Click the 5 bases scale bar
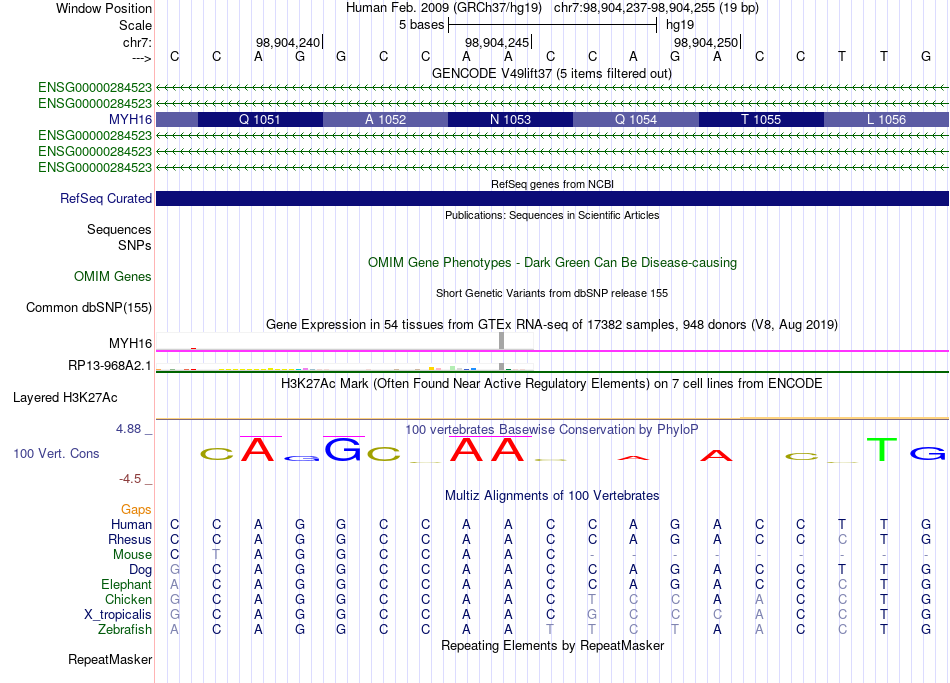Screen dimensions: 950x683 click(x=552, y=25)
